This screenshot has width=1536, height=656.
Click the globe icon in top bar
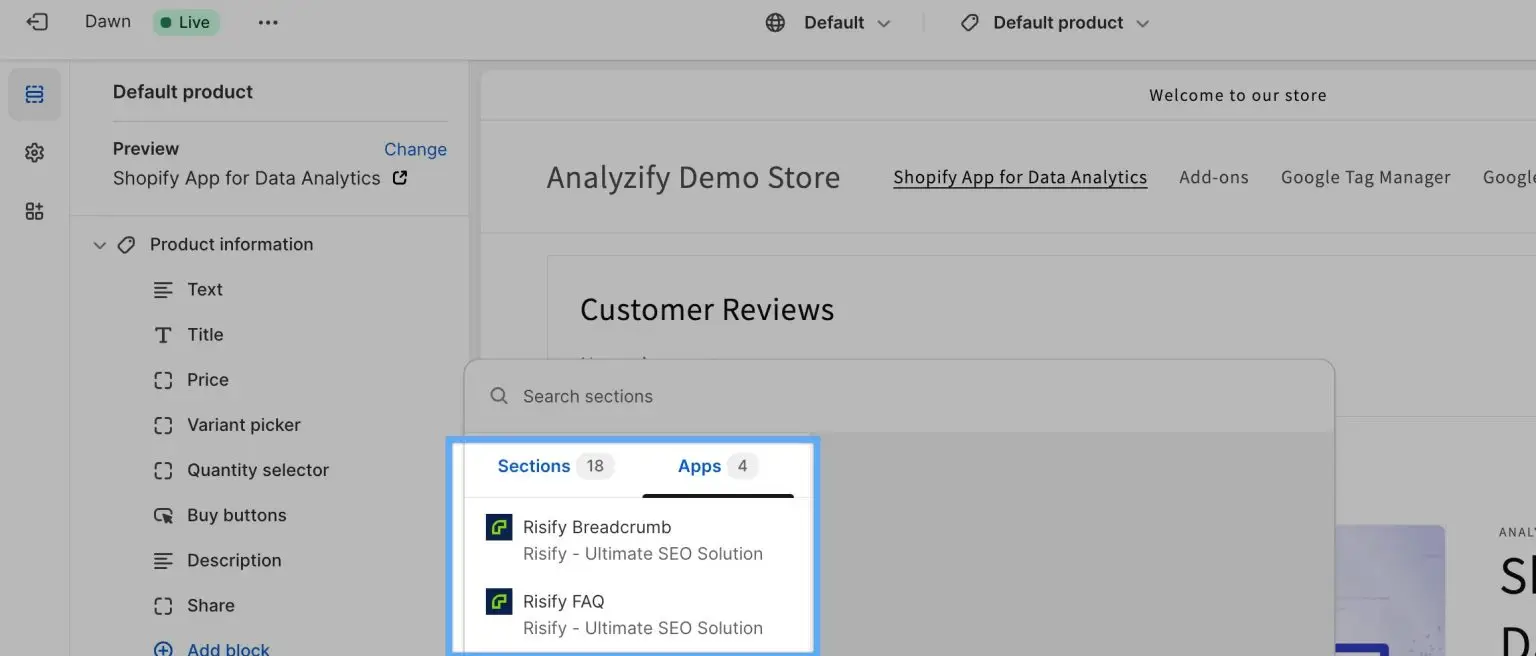775,22
